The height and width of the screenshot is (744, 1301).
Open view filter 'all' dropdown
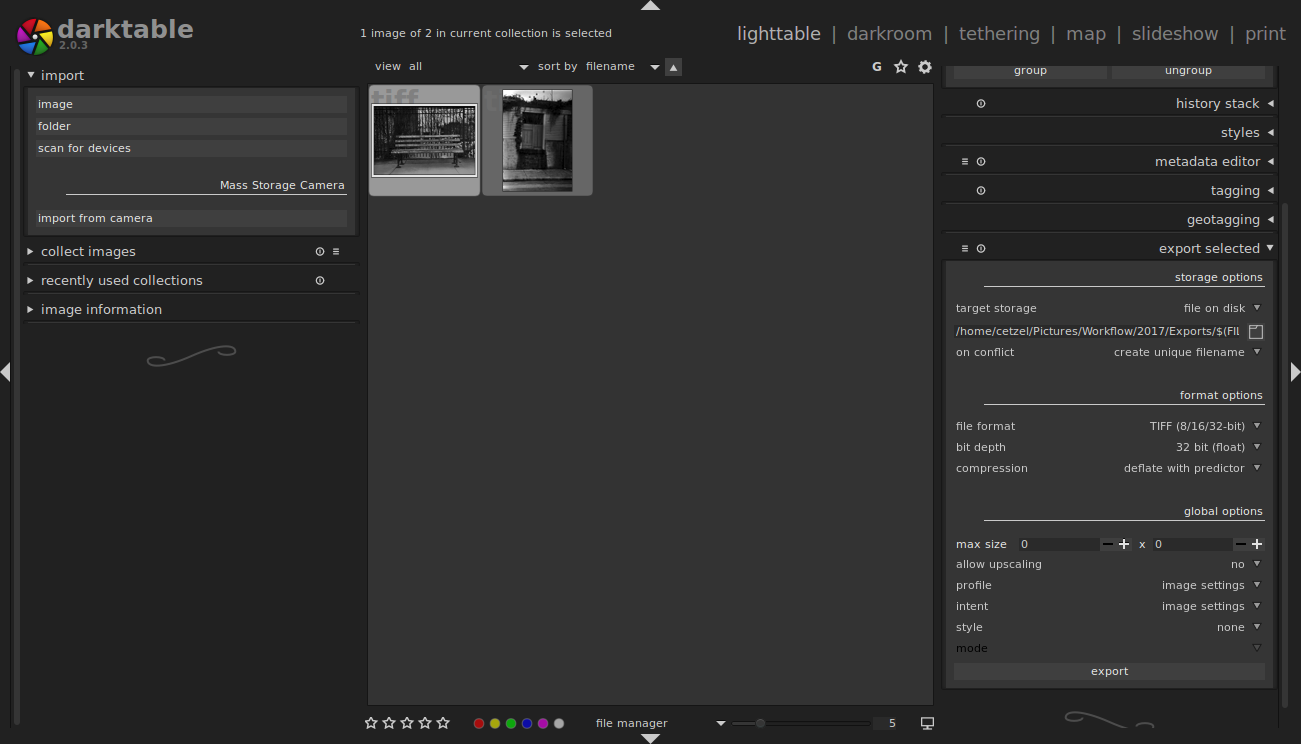tap(467, 67)
